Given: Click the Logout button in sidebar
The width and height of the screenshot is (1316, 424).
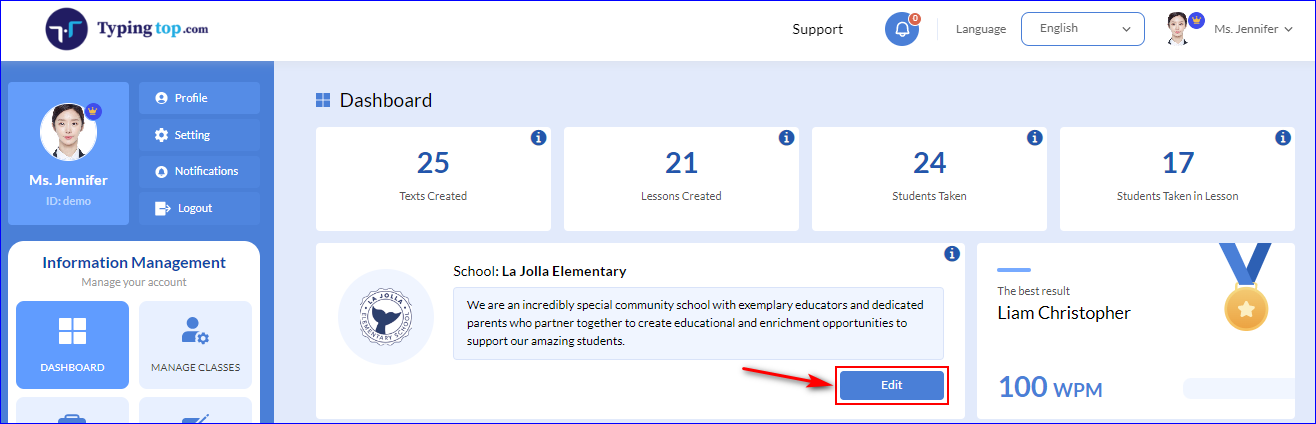Looking at the screenshot, I should [x=199, y=208].
